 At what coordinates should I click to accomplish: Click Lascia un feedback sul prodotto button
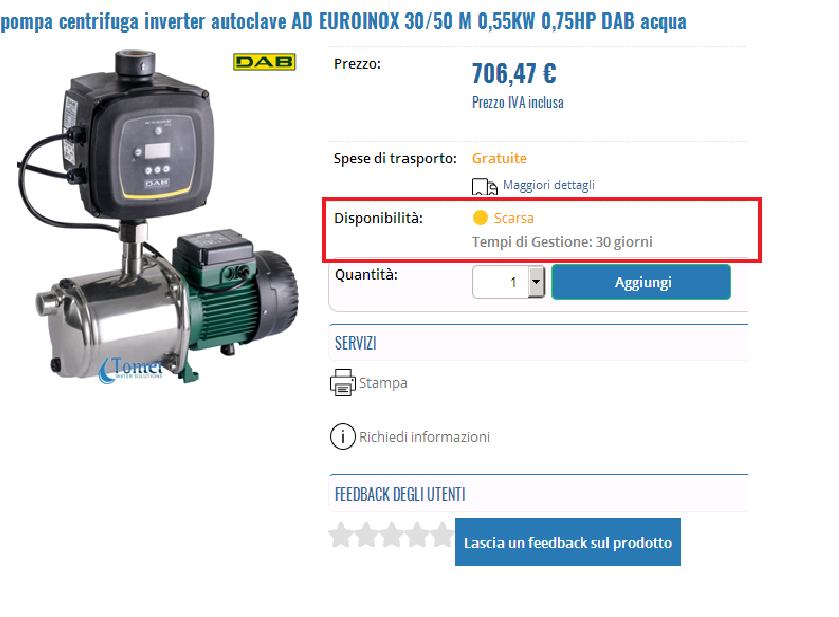click(x=568, y=542)
